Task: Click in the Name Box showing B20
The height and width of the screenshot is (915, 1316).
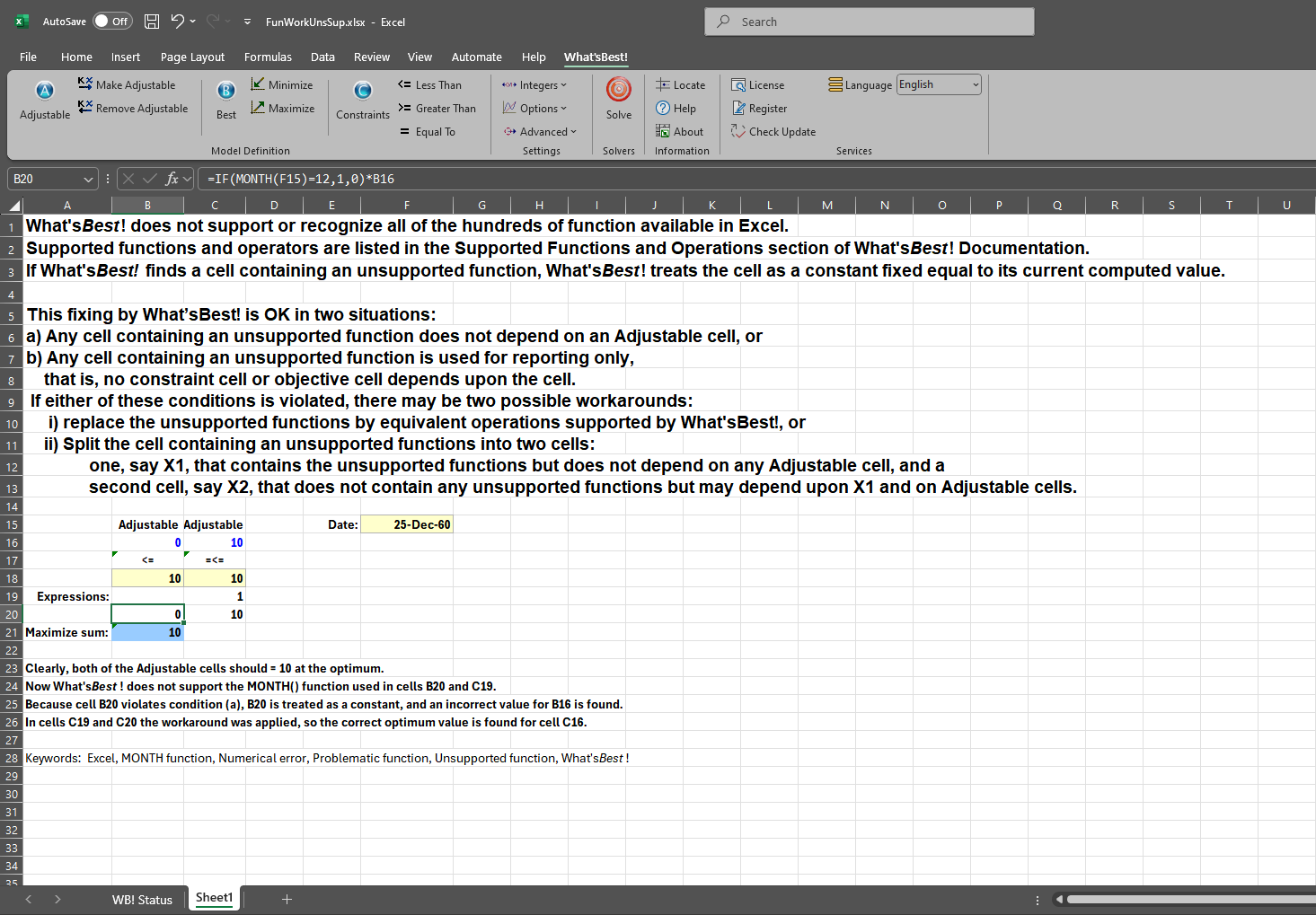Action: click(x=45, y=179)
